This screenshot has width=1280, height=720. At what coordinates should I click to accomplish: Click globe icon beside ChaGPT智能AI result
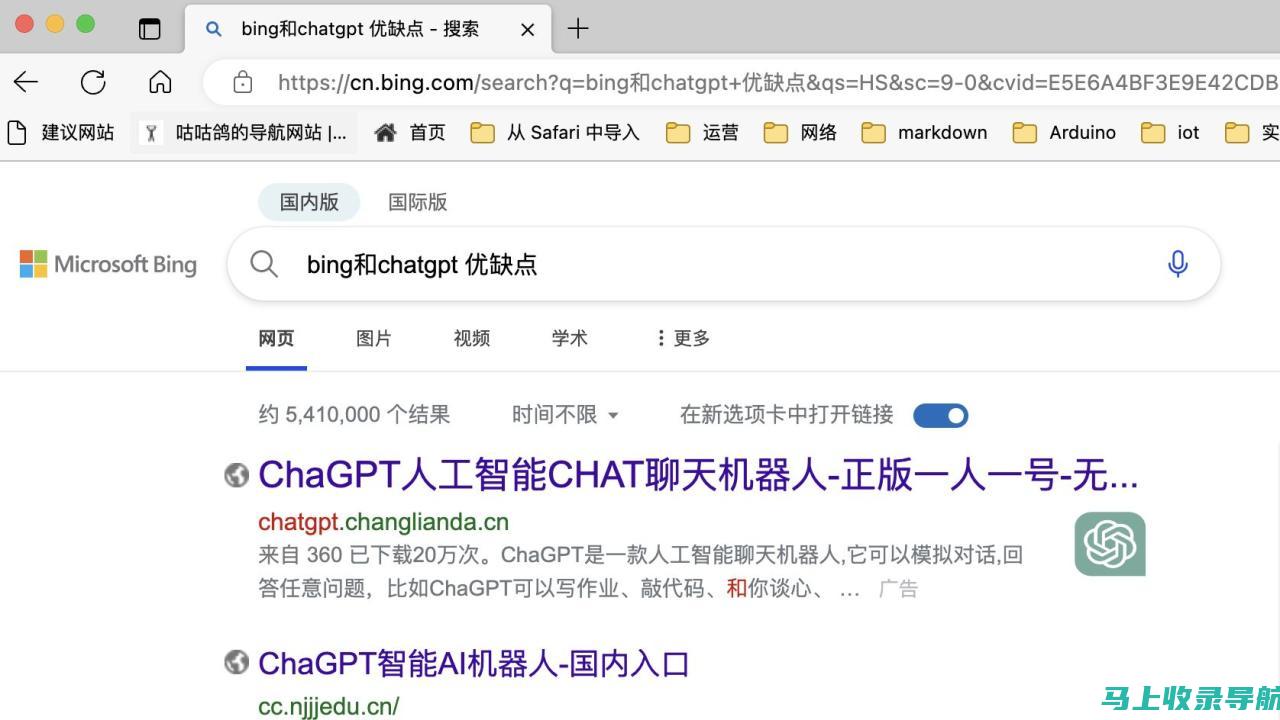click(x=236, y=662)
